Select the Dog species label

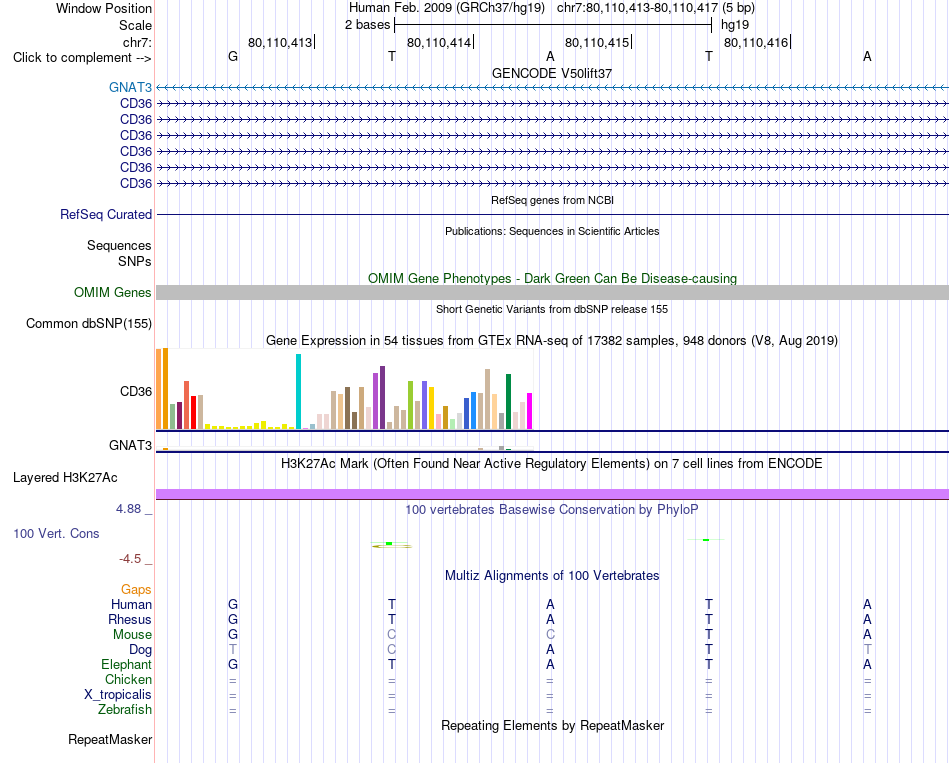[x=140, y=650]
